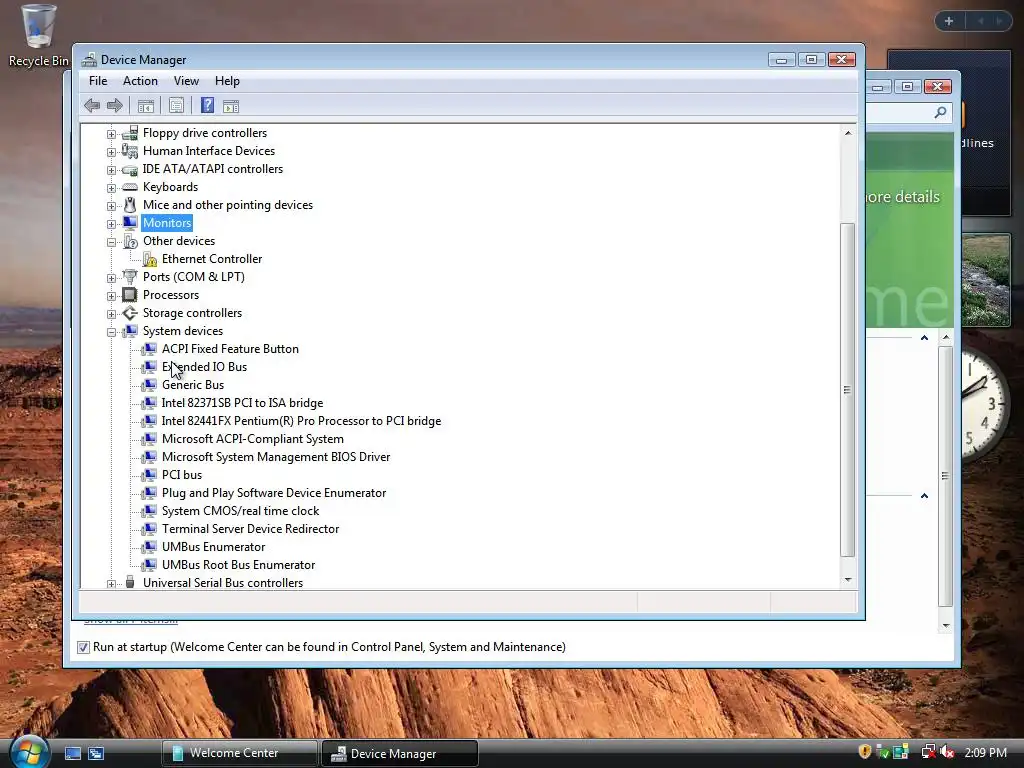Open the File menu
The image size is (1024, 768).
point(98,81)
